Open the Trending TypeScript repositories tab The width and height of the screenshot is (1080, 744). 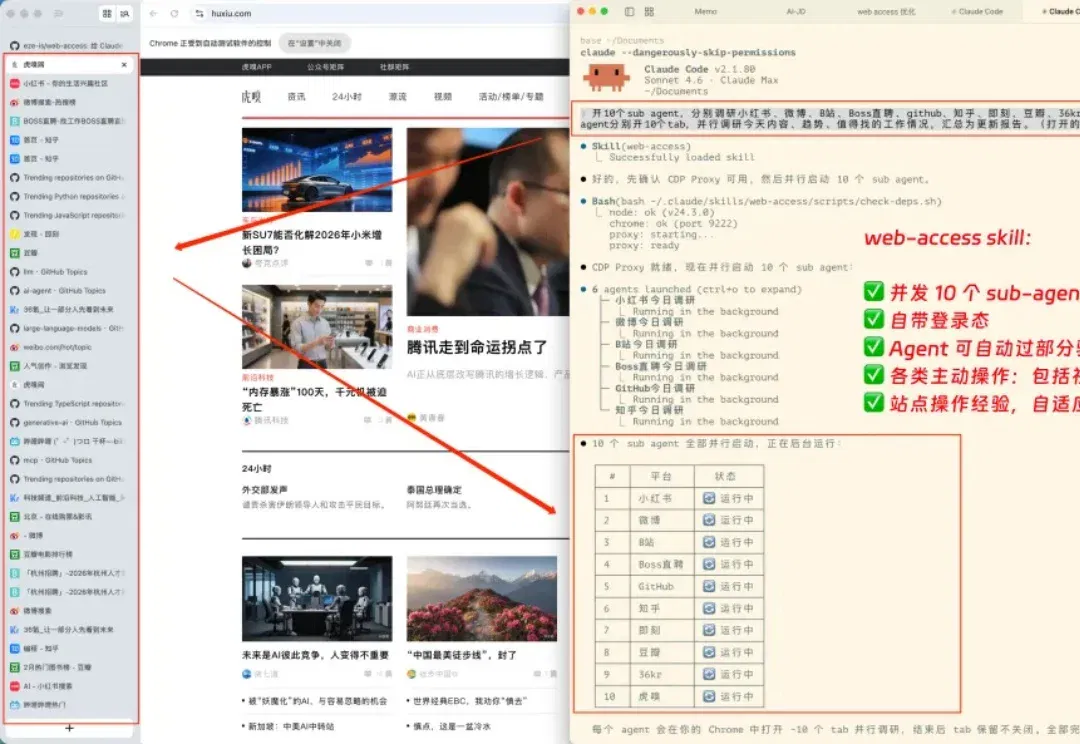pyautogui.click(x=67, y=404)
